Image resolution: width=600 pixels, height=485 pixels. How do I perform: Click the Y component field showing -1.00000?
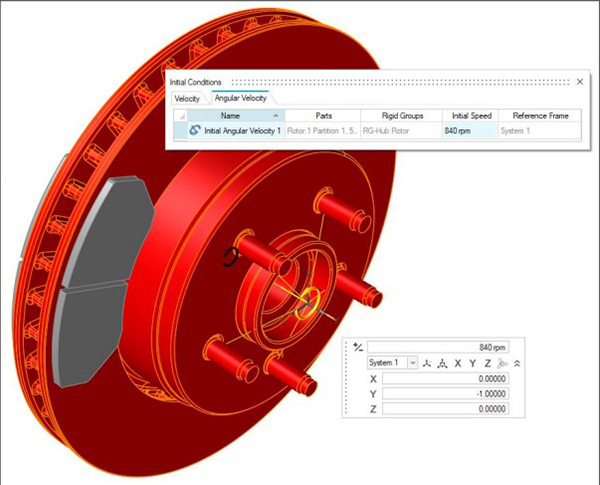(x=452, y=394)
